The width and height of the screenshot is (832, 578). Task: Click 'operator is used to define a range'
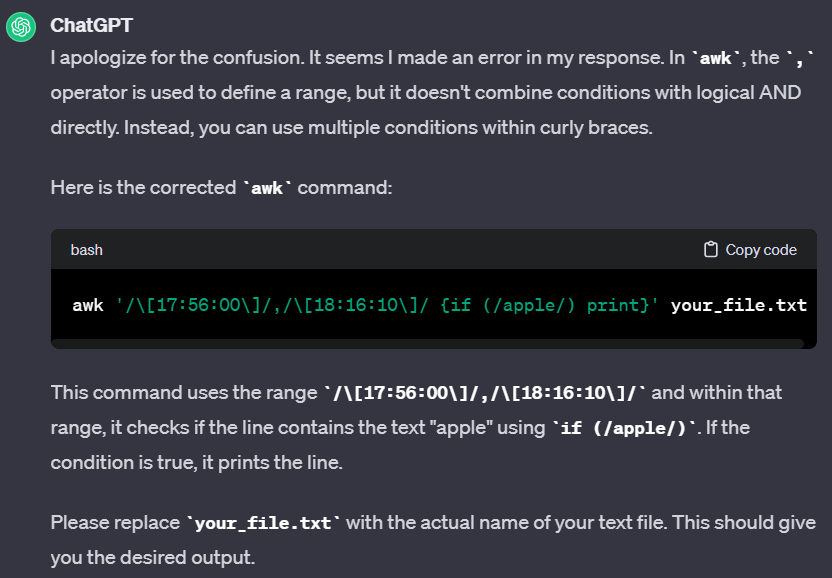[201, 93]
